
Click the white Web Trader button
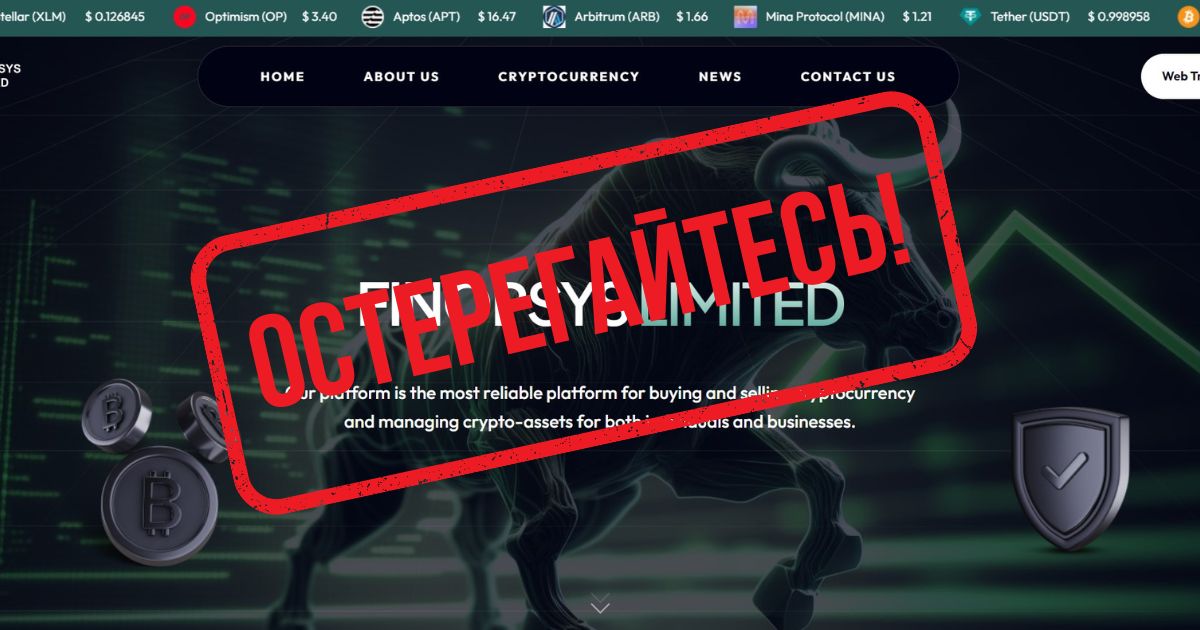pos(1171,76)
